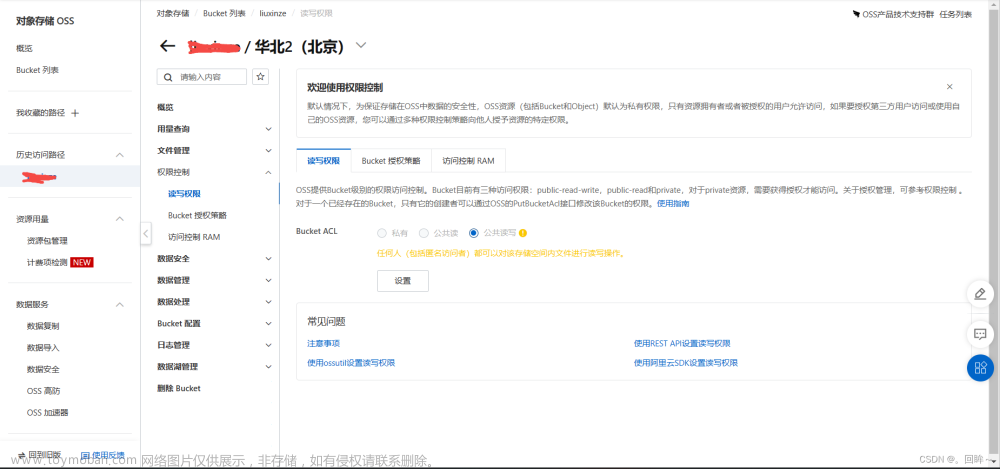The image size is (1000, 469).
Task: Open 使用REST API设置读写权限 link
Action: pos(682,343)
